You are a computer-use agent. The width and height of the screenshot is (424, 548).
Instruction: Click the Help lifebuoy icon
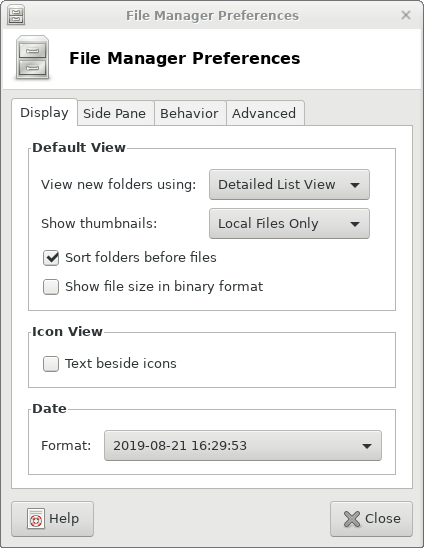(x=36, y=519)
